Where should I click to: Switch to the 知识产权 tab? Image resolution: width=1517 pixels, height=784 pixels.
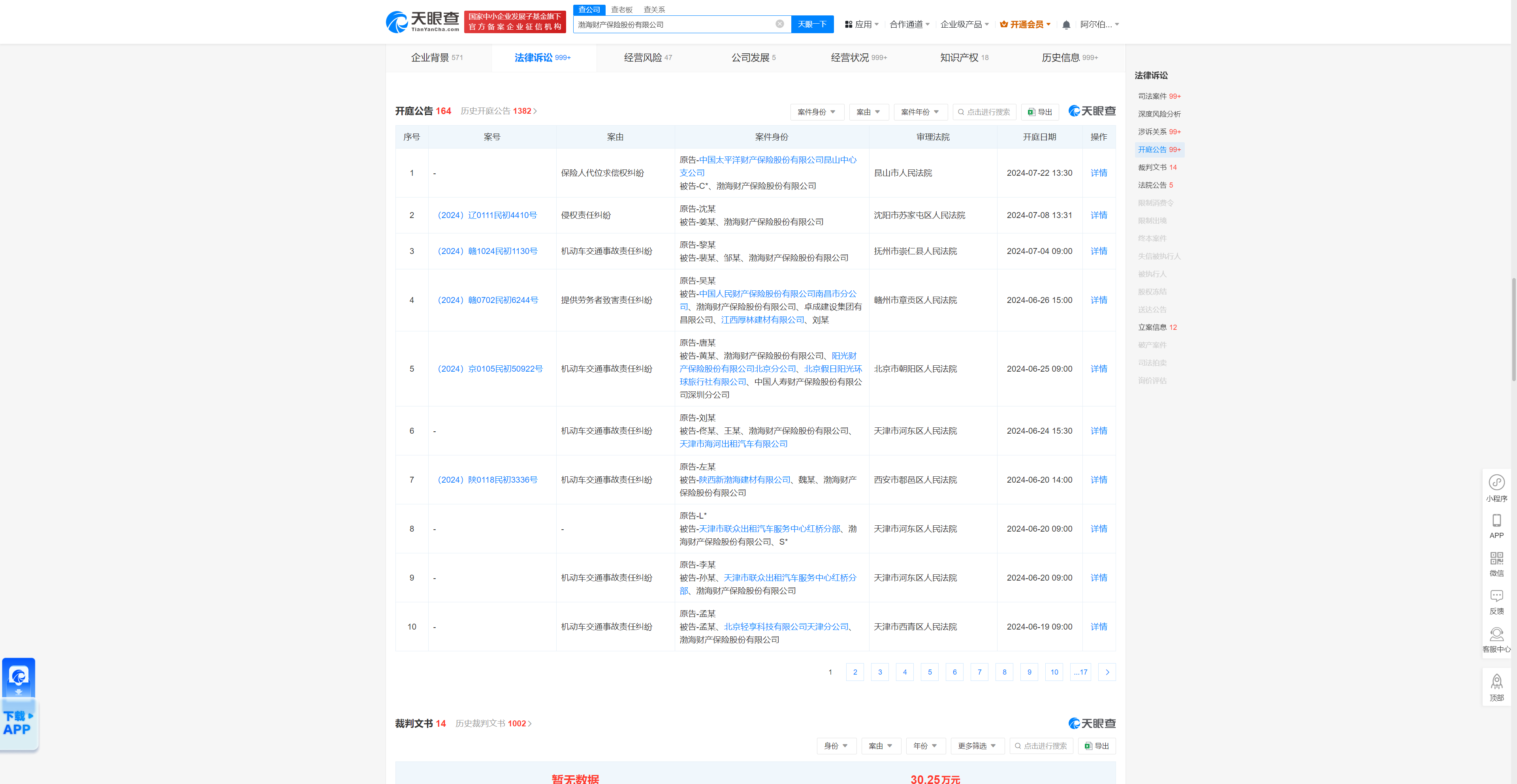(x=964, y=58)
